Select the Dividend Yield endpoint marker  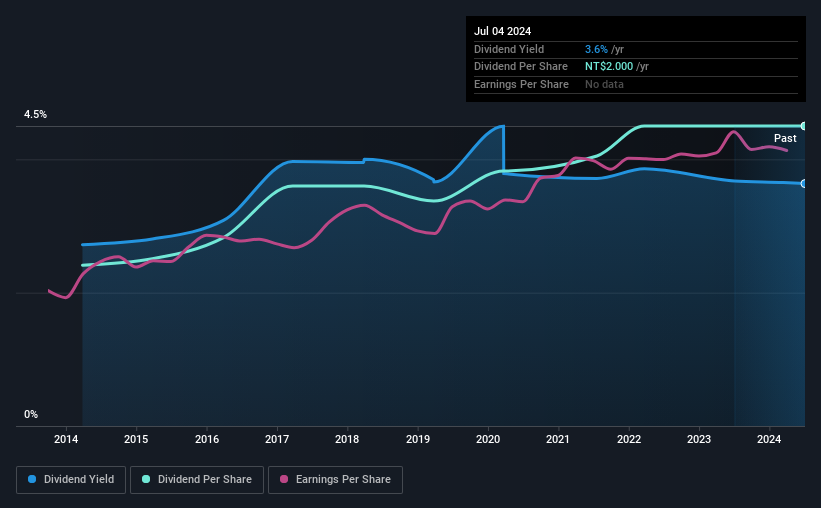pos(804,183)
